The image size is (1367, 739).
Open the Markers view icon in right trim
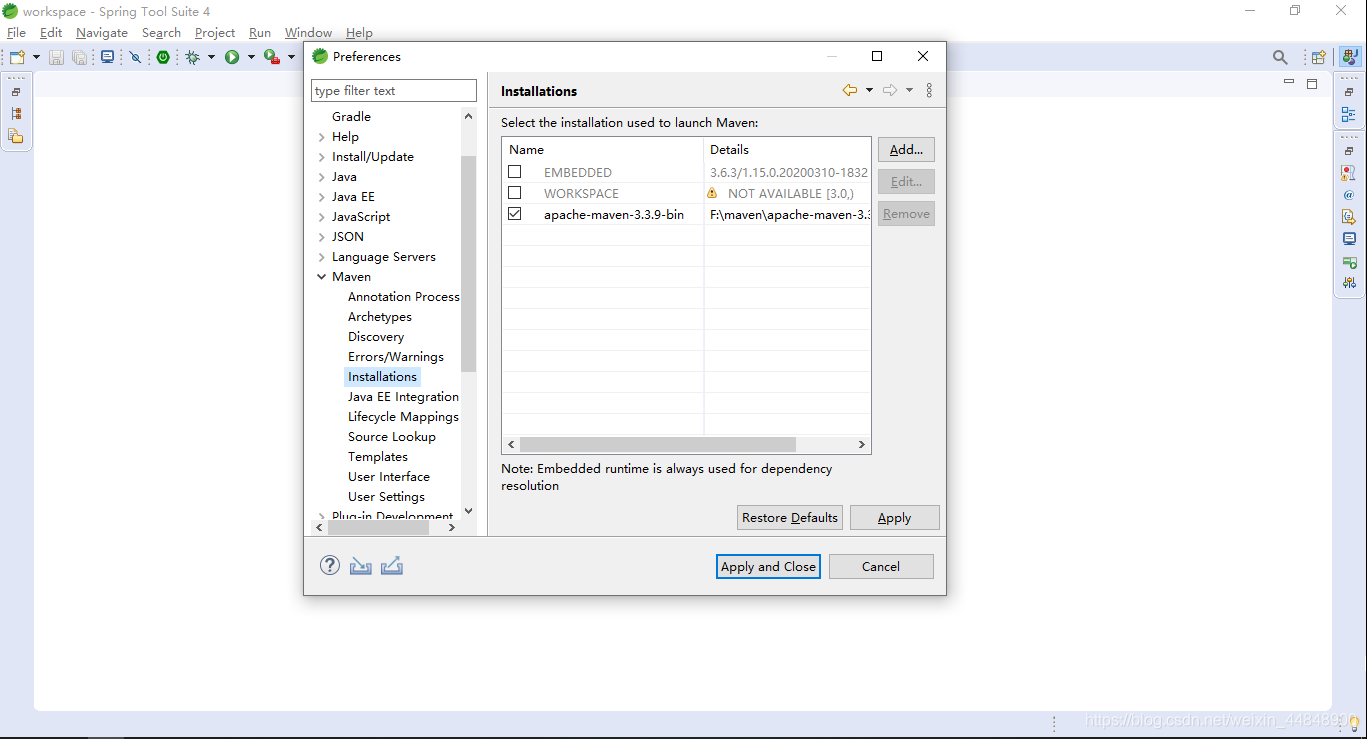pos(1349,173)
